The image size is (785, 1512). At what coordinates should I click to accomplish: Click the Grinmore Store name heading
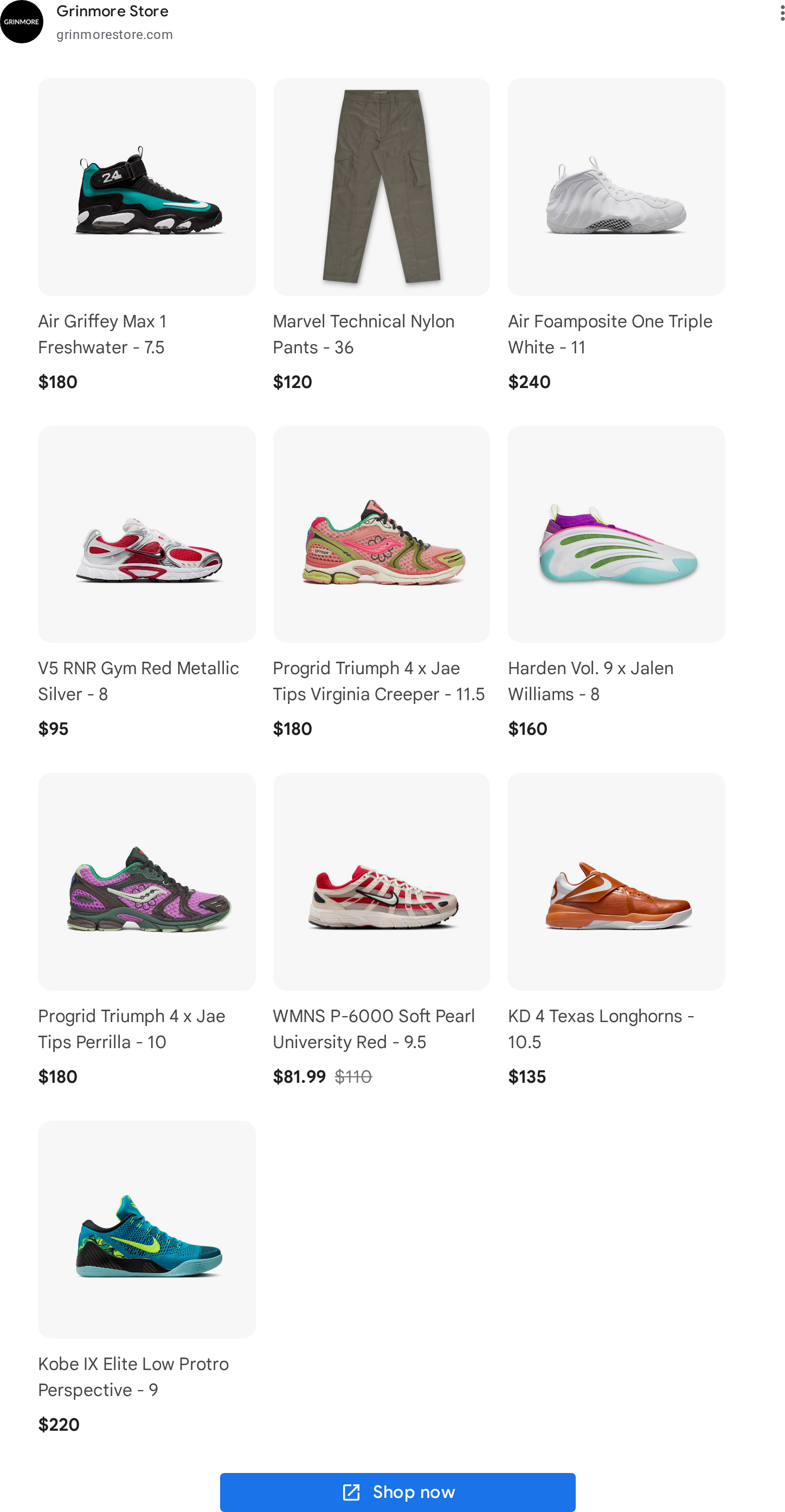[x=112, y=11]
